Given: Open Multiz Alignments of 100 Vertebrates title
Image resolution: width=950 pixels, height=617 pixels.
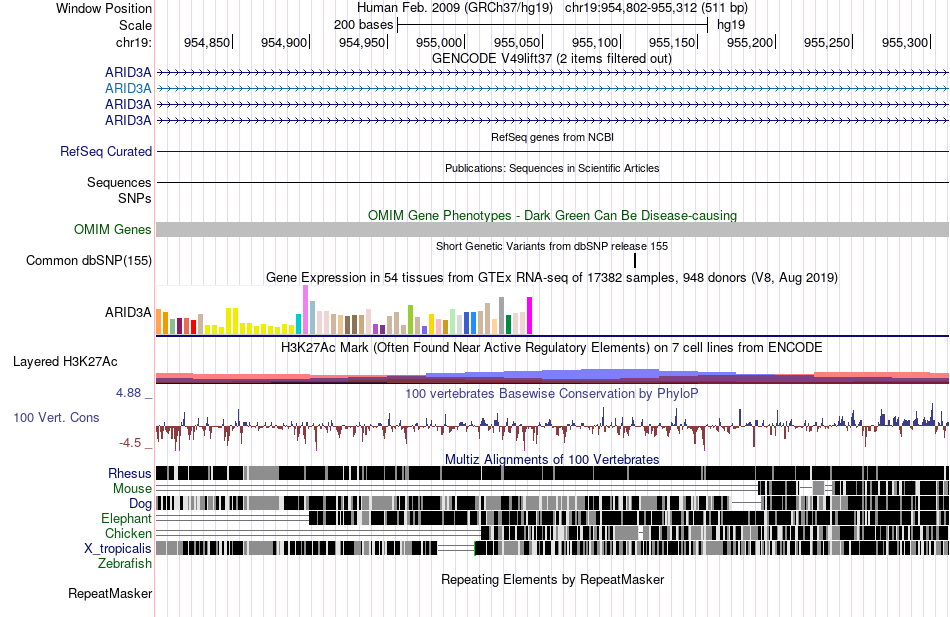Looking at the screenshot, I should pyautogui.click(x=552, y=459).
